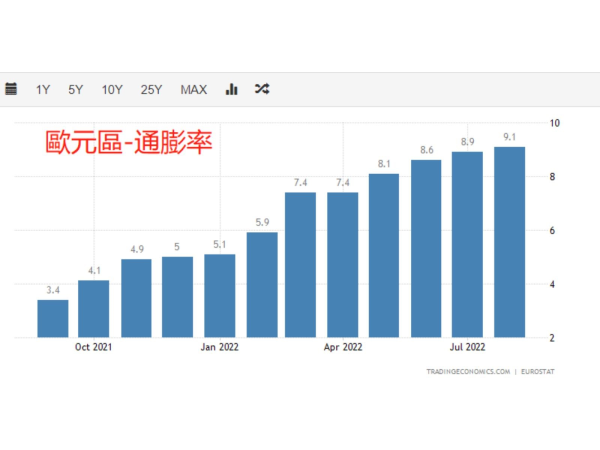
Task: Choose the 10Y time range
Action: pos(112,89)
